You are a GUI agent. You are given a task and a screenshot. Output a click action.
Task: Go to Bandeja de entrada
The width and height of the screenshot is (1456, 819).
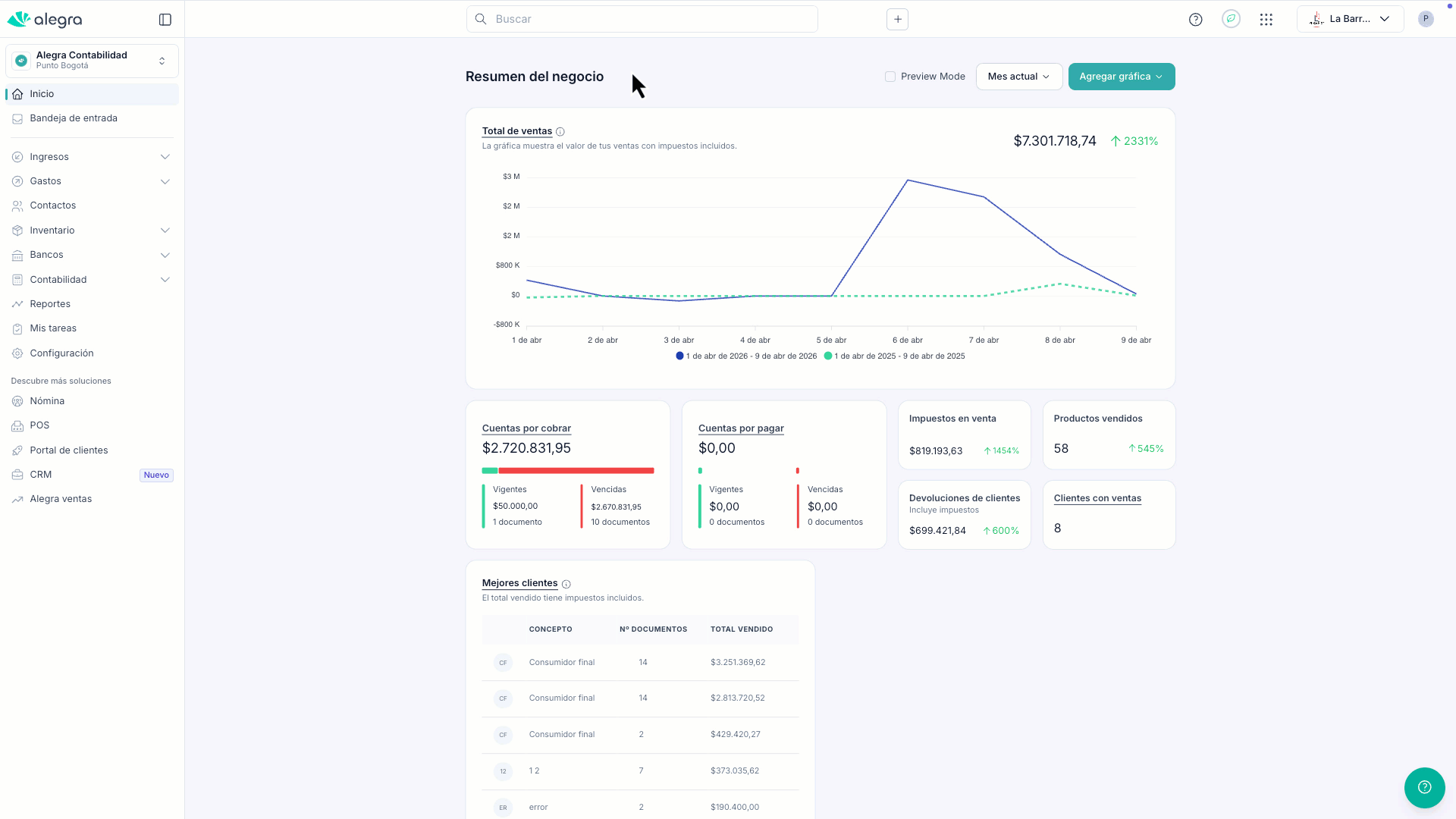74,118
